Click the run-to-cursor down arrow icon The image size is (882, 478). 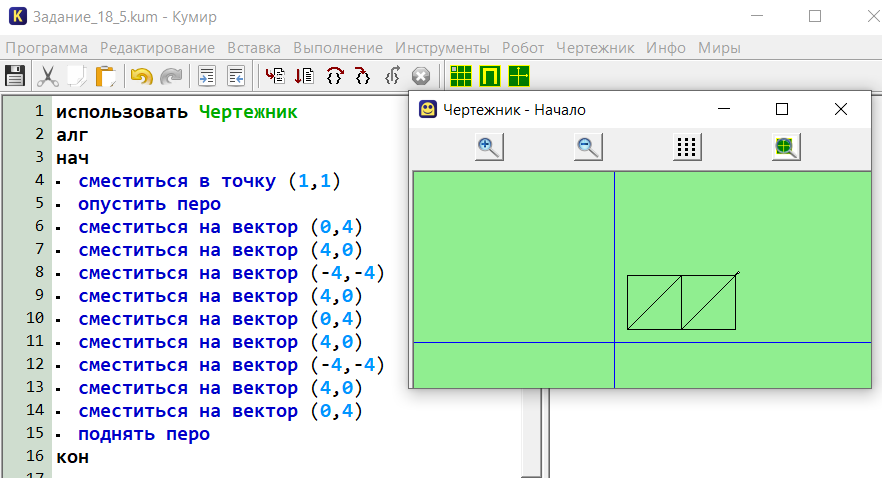[304, 76]
